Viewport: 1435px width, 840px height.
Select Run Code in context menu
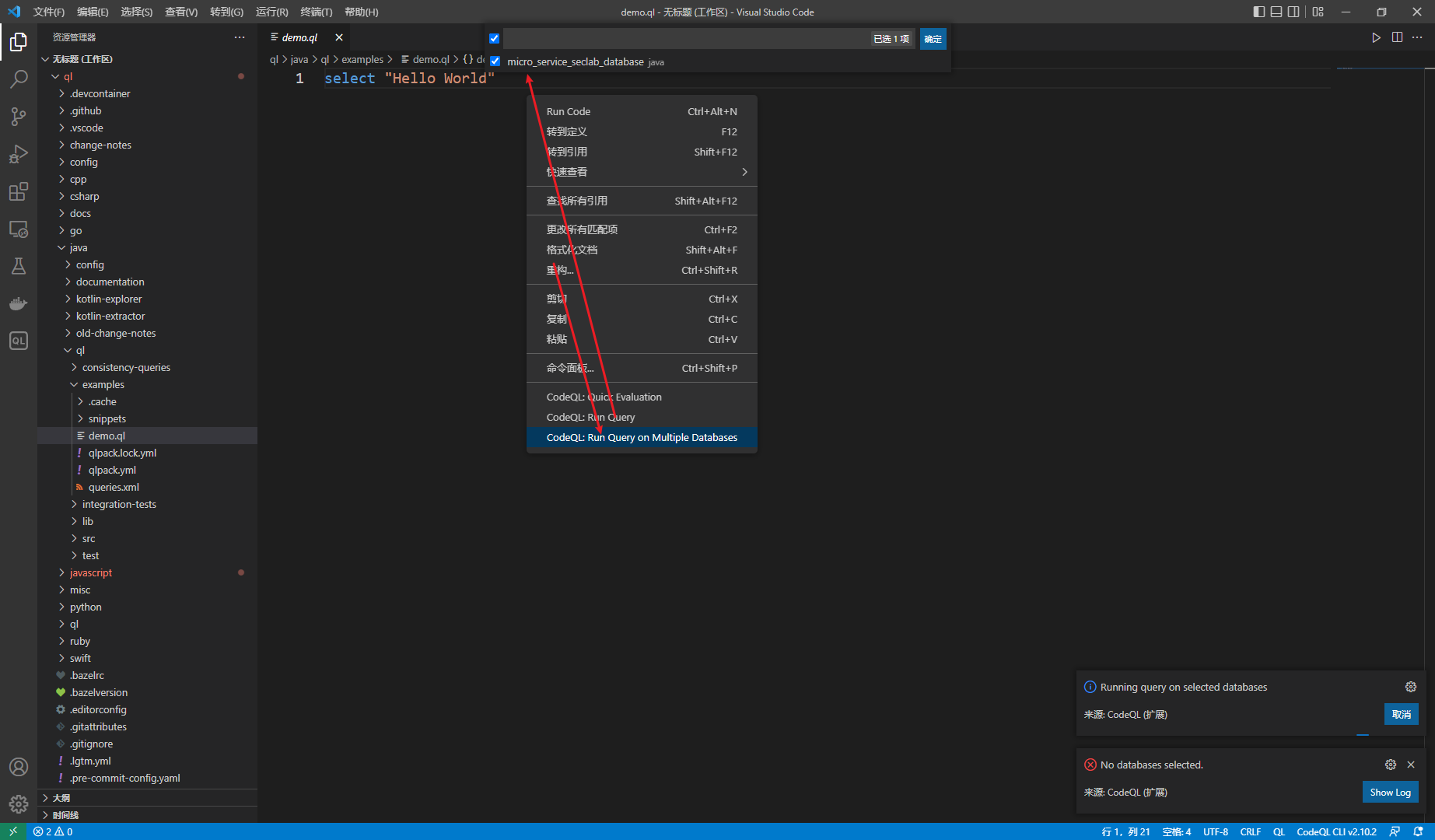click(642, 111)
